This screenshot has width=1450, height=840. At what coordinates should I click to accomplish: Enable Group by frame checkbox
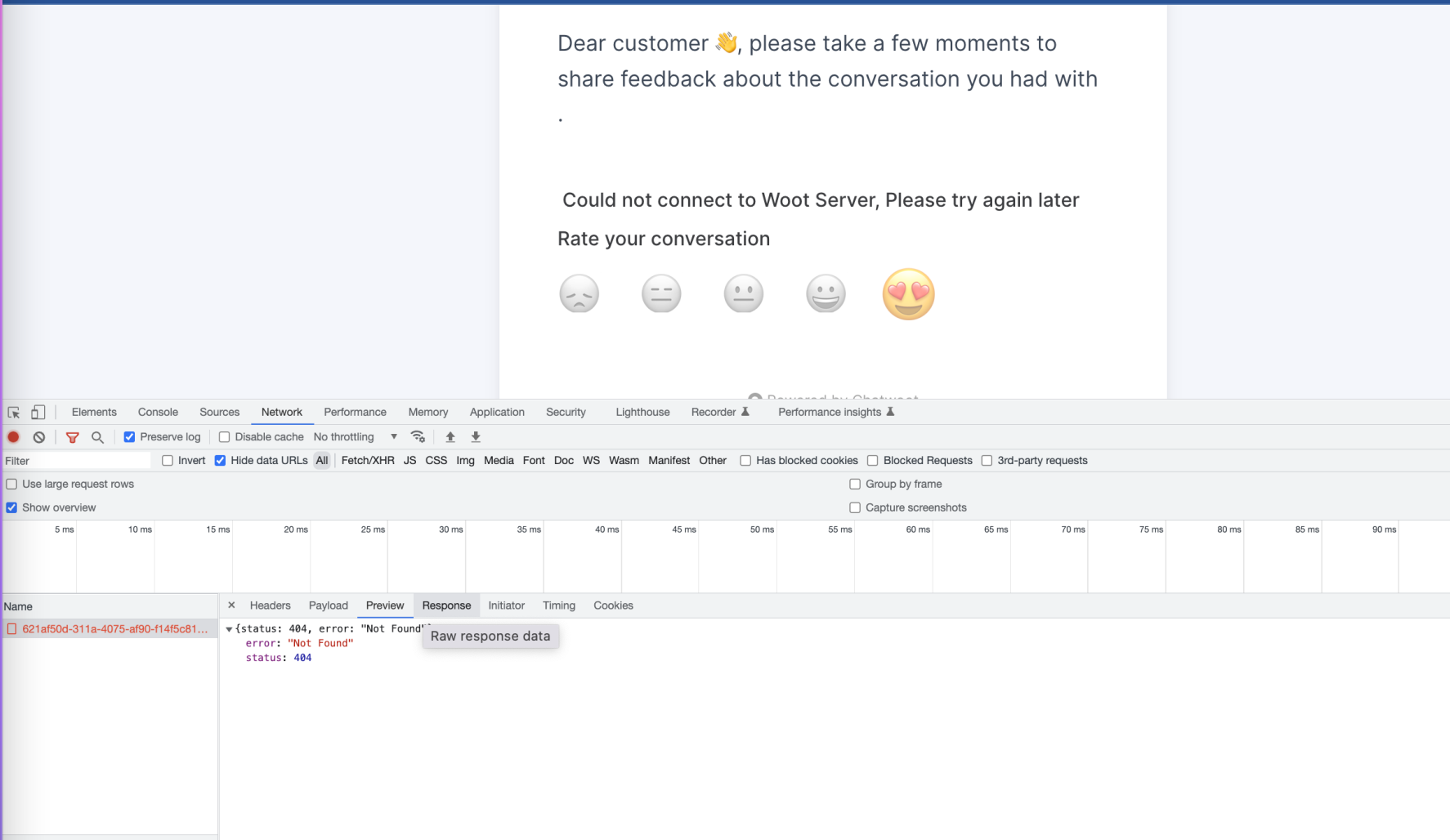point(855,485)
